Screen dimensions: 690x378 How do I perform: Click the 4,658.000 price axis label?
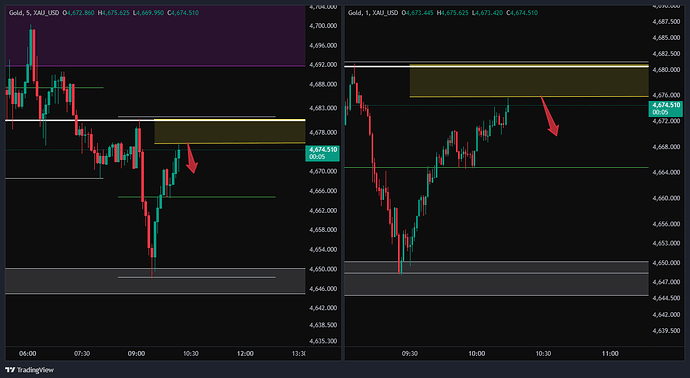[323, 230]
